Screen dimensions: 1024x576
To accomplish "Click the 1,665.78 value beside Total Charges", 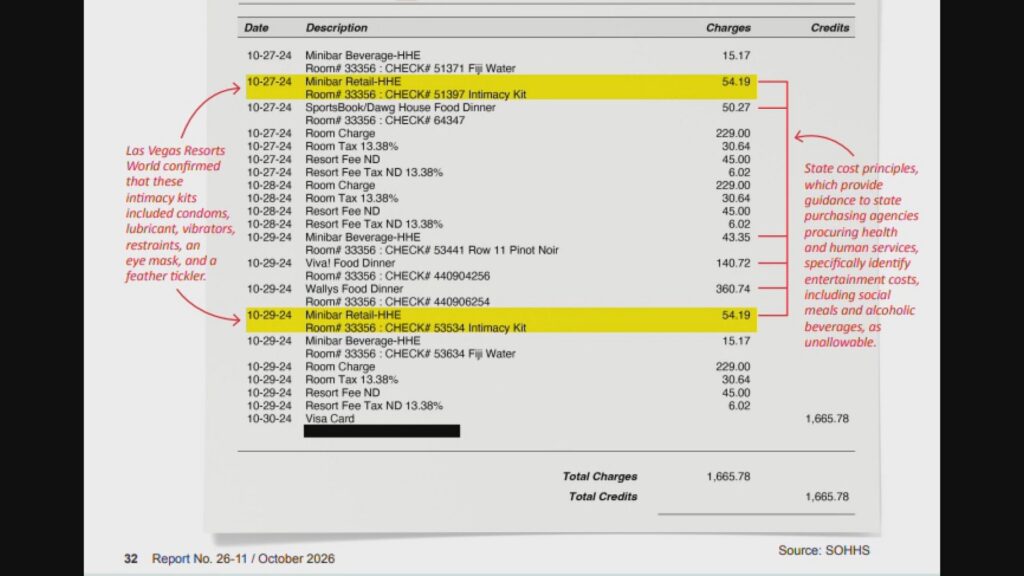I will click(x=728, y=477).
